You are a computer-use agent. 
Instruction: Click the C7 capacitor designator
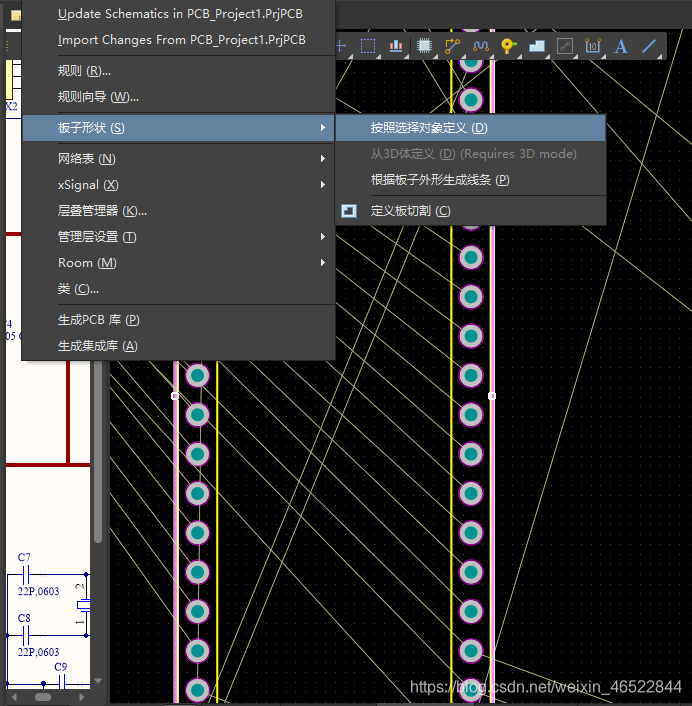(x=24, y=557)
